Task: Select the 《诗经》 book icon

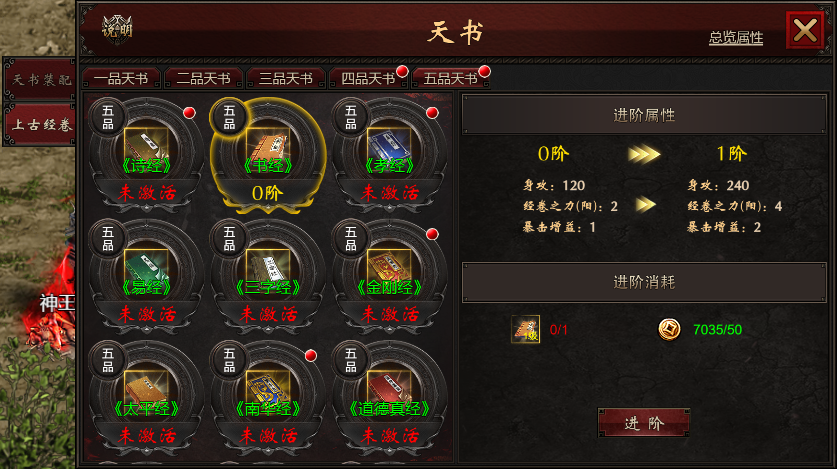Action: tap(146, 145)
